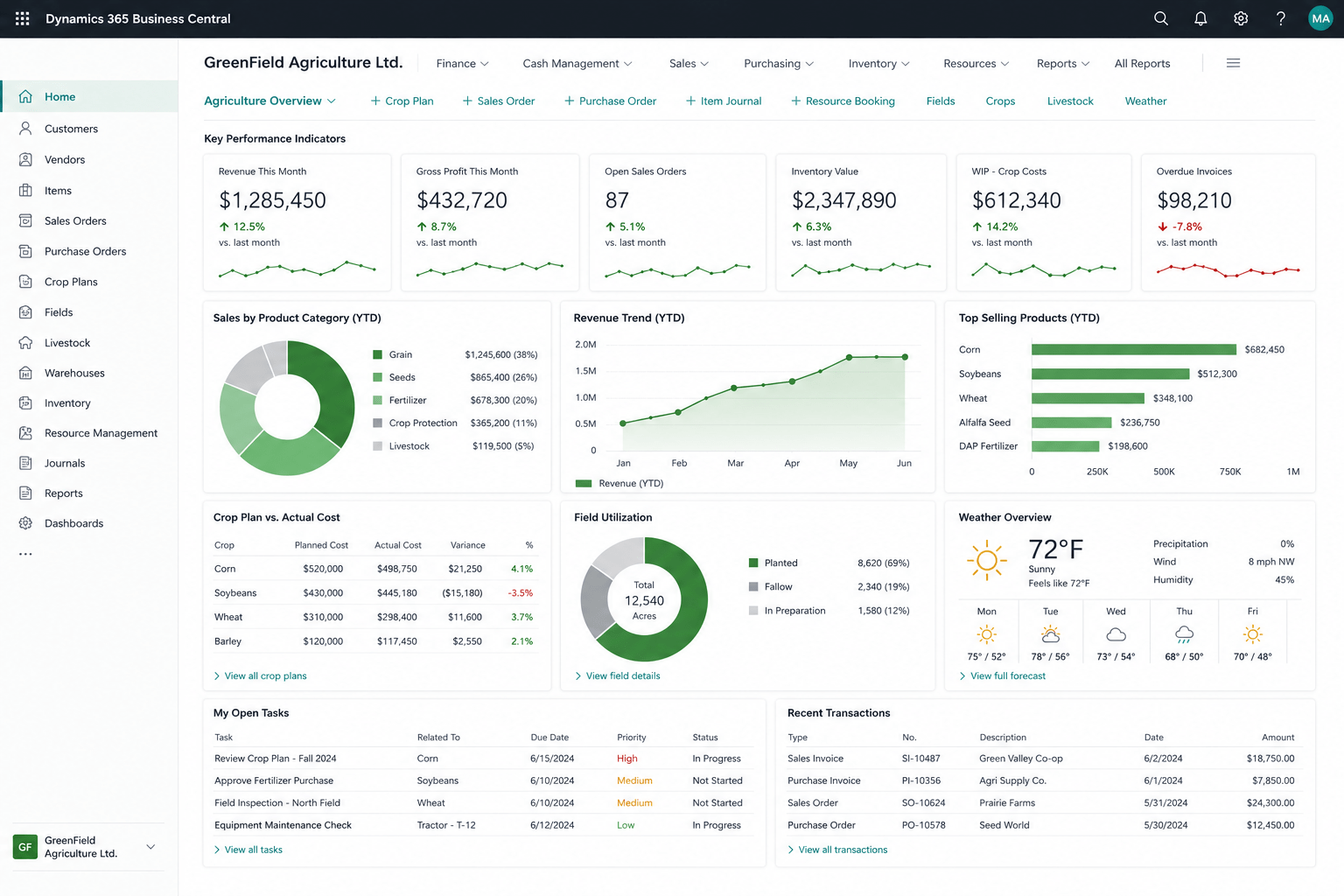Click the Dashboards sidebar icon
Viewport: 1344px width, 896px height.
pyautogui.click(x=25, y=523)
